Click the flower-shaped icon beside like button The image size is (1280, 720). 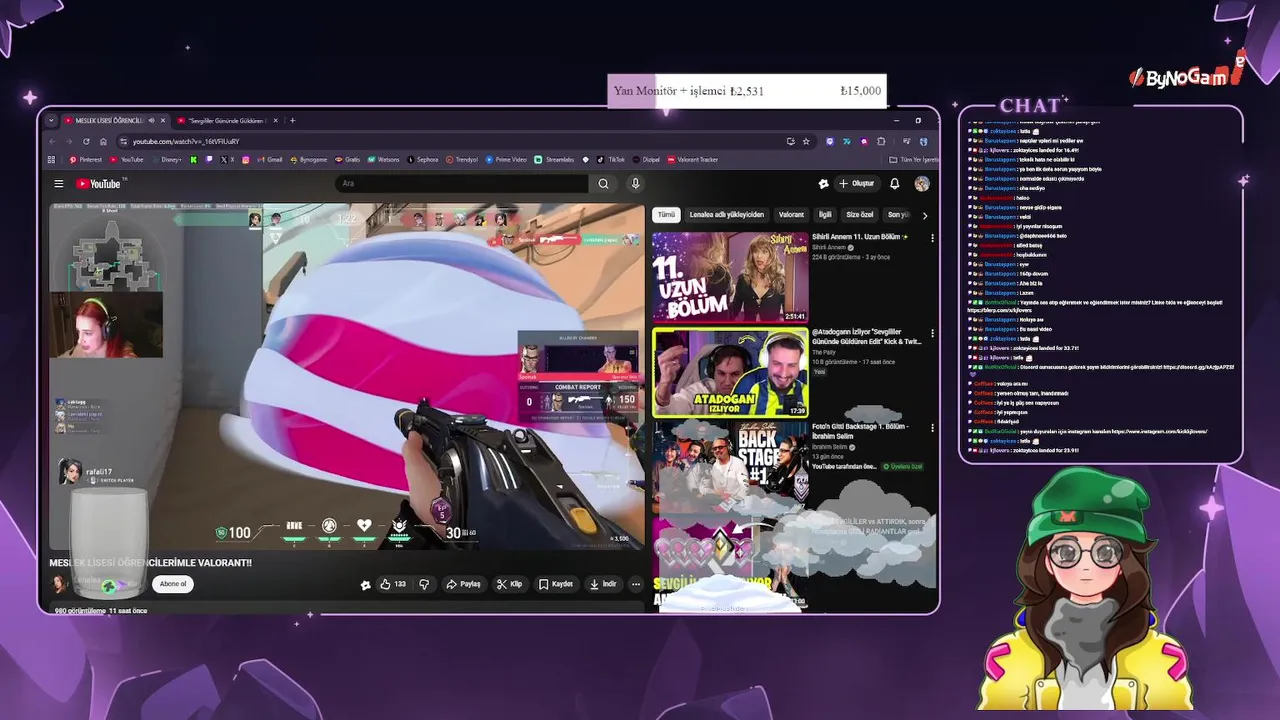click(366, 585)
